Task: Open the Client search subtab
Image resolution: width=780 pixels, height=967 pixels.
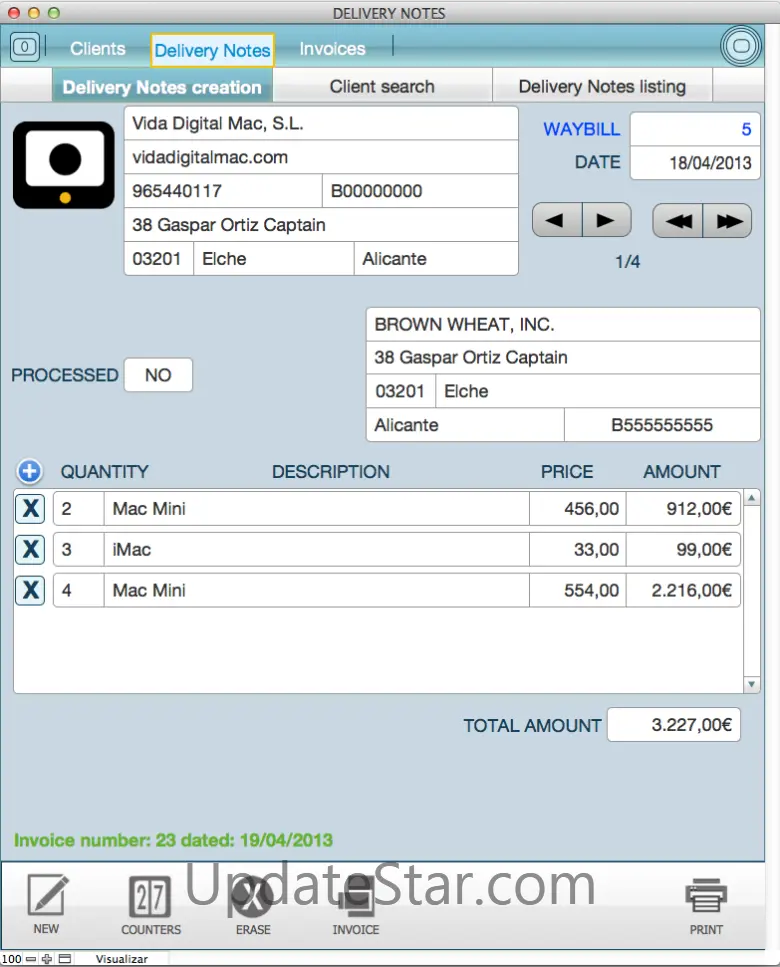Action: (382, 86)
